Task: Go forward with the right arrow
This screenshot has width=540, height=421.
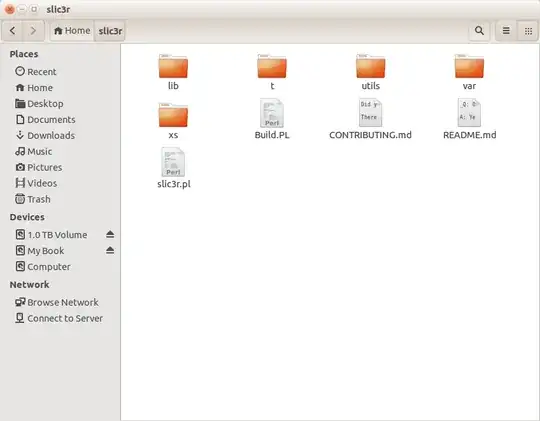Action: [33, 31]
